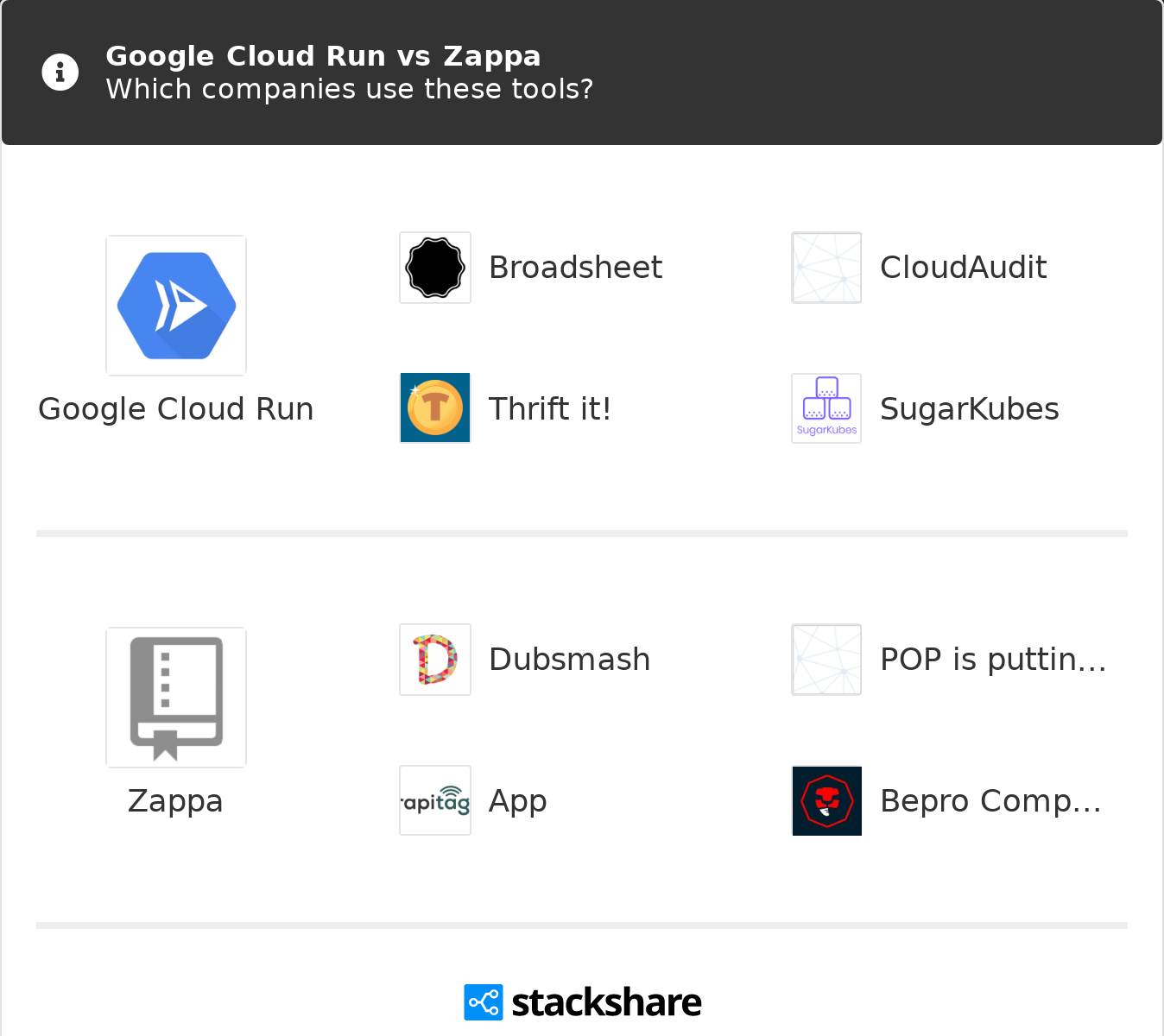Click the CloudAudit placeholder thumbnail
Viewport: 1164px width, 1036px height.
(826, 268)
